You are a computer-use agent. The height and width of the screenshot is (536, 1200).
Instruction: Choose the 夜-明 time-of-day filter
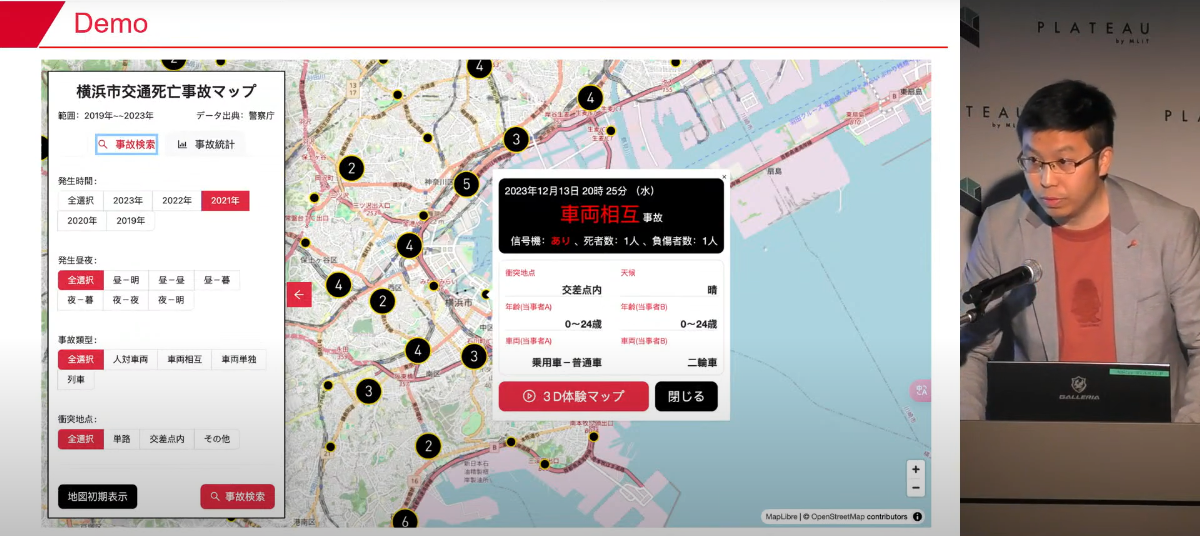pos(171,300)
